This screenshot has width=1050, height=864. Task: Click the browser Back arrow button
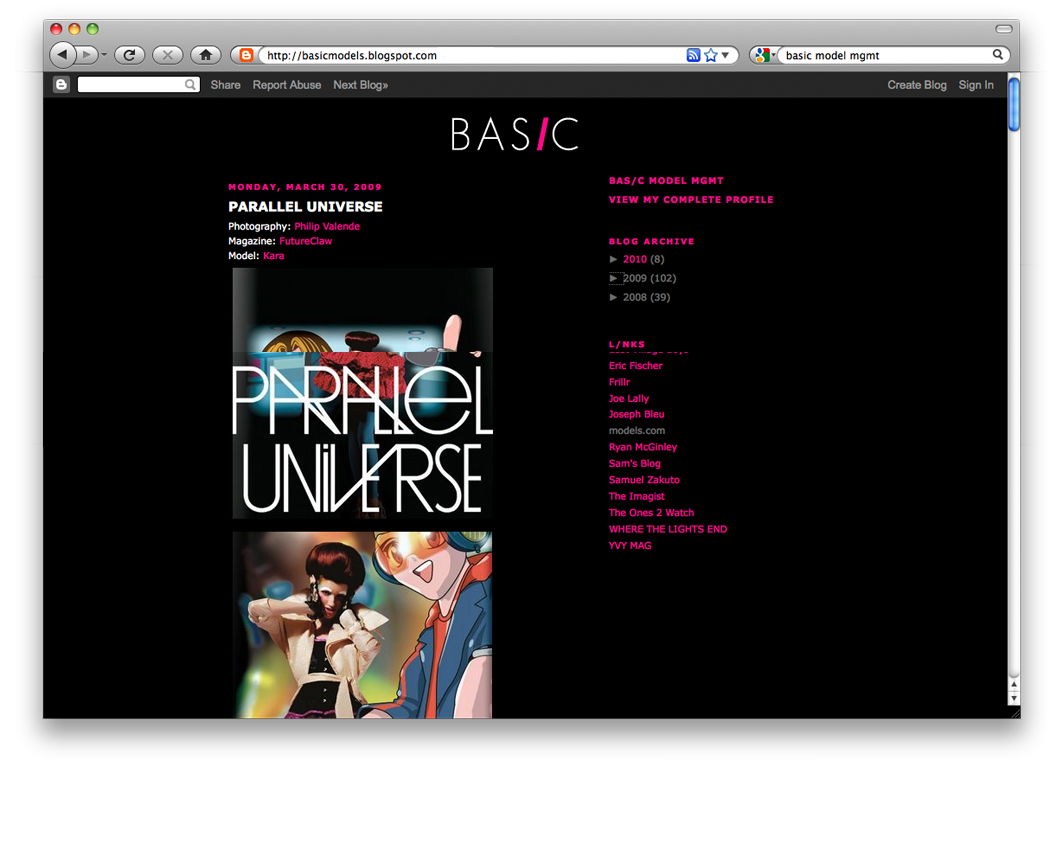pyautogui.click(x=63, y=55)
